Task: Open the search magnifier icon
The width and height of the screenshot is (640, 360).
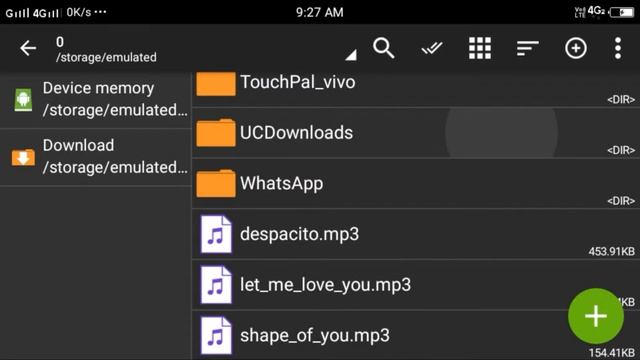Action: (383, 48)
